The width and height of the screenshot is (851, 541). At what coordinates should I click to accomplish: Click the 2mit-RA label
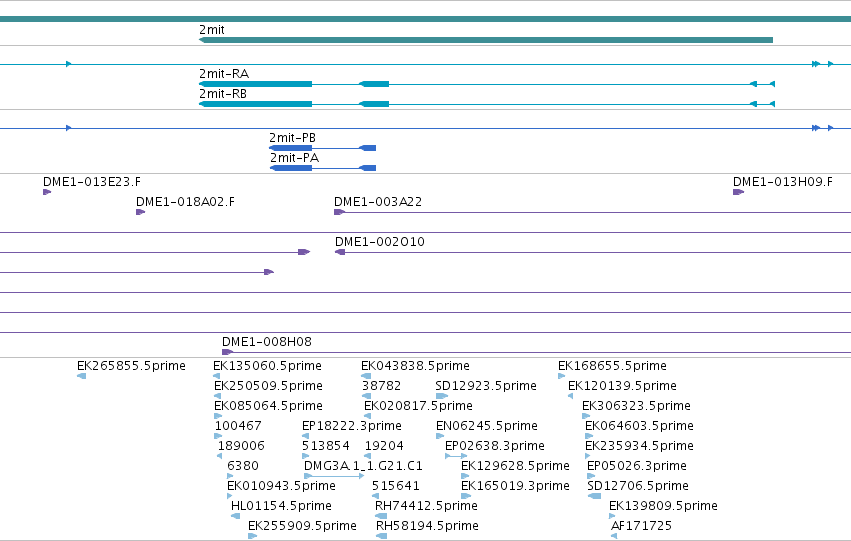pyautogui.click(x=224, y=74)
